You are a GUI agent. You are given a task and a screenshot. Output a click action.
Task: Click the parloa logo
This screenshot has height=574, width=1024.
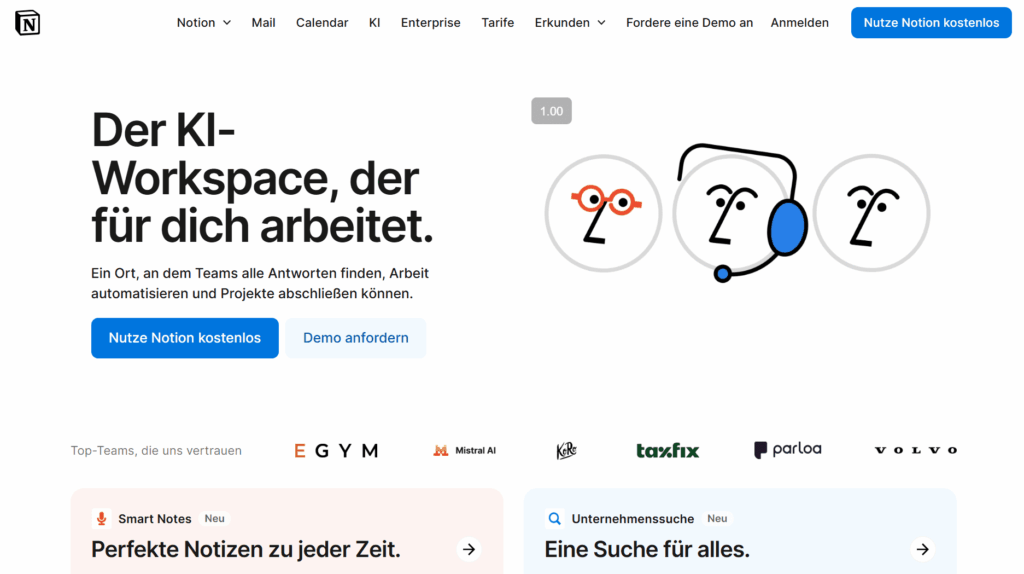coord(788,450)
